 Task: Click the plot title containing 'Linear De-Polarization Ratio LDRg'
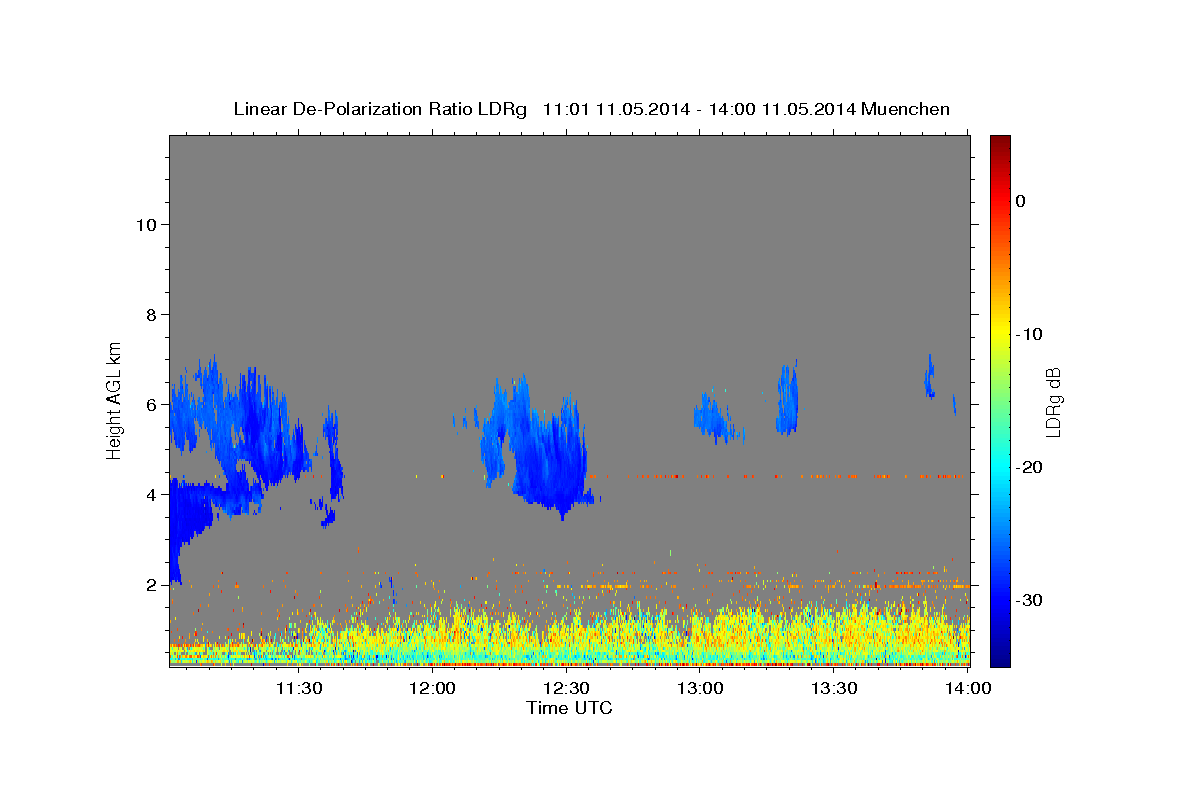pos(591,109)
